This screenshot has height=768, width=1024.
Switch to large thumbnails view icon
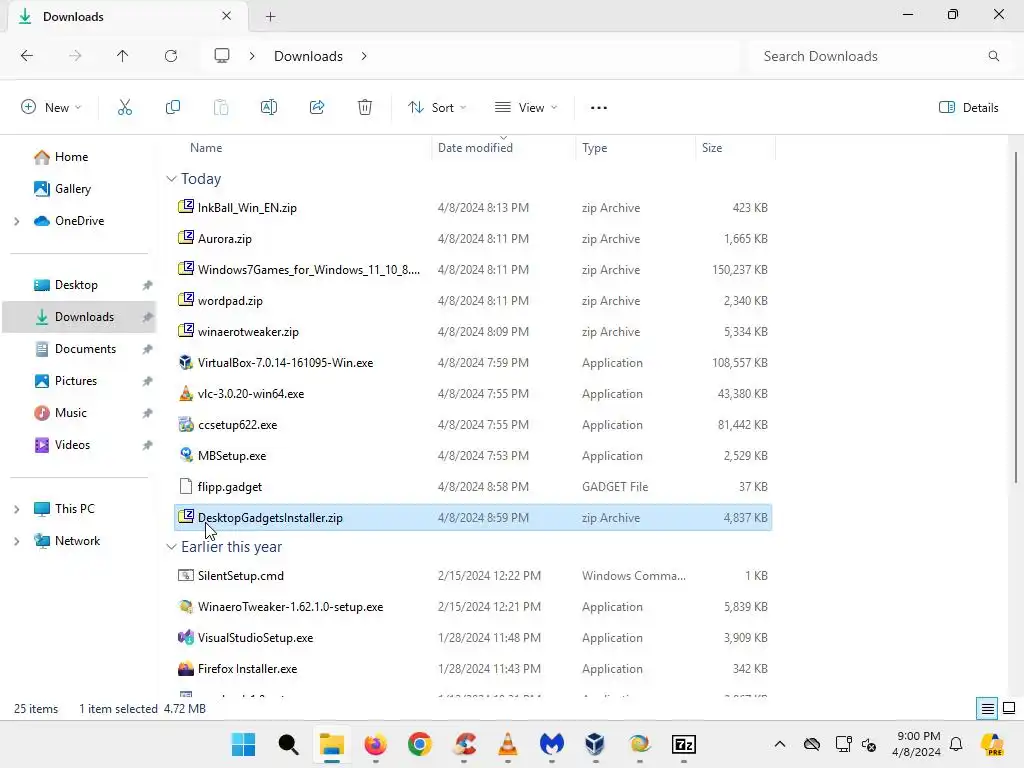1009,709
